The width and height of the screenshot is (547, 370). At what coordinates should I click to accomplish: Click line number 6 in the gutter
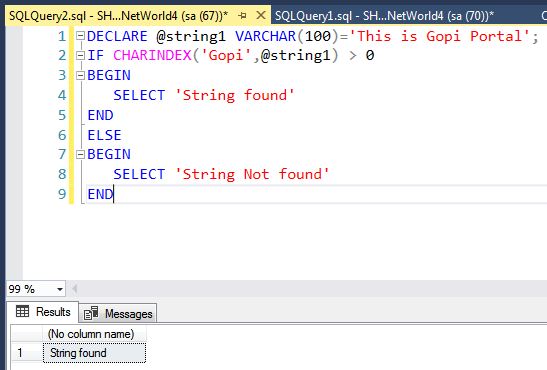coord(62,135)
